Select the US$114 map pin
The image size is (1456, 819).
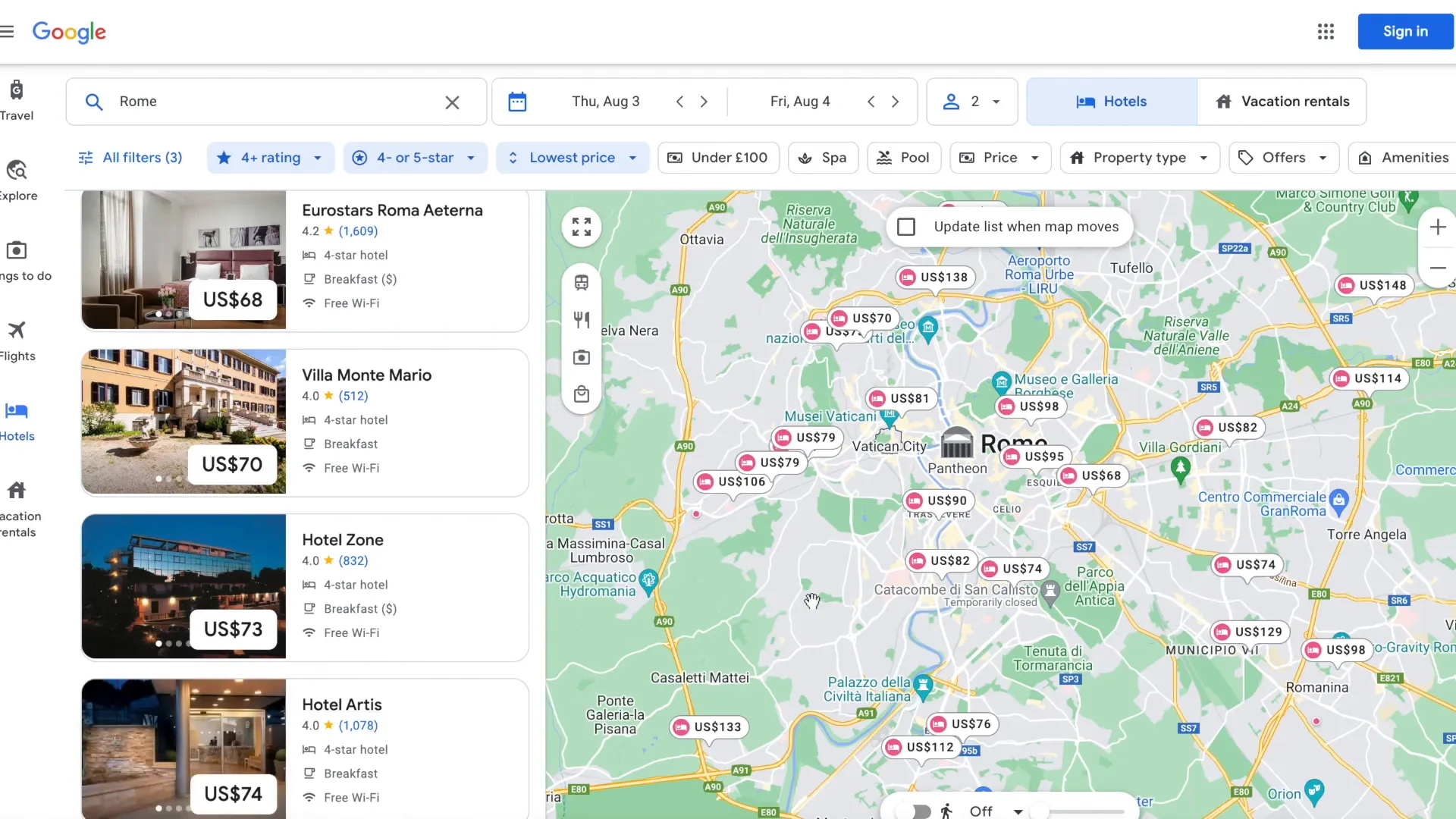point(1369,378)
